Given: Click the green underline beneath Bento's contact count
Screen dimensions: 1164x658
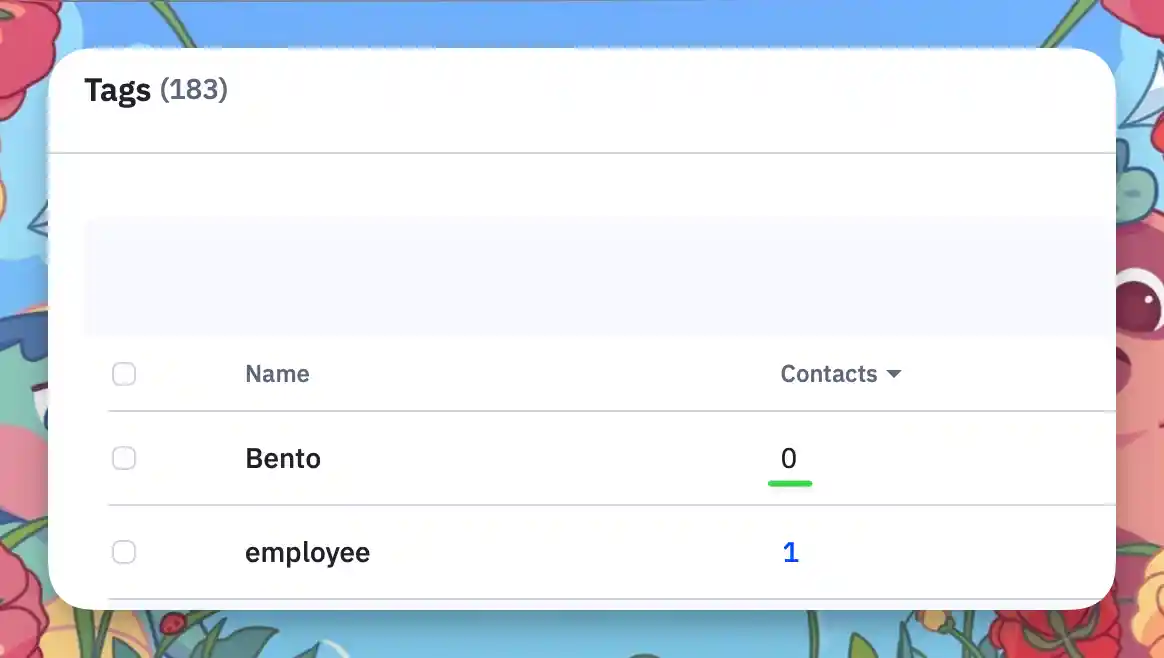Looking at the screenshot, I should pos(790,484).
